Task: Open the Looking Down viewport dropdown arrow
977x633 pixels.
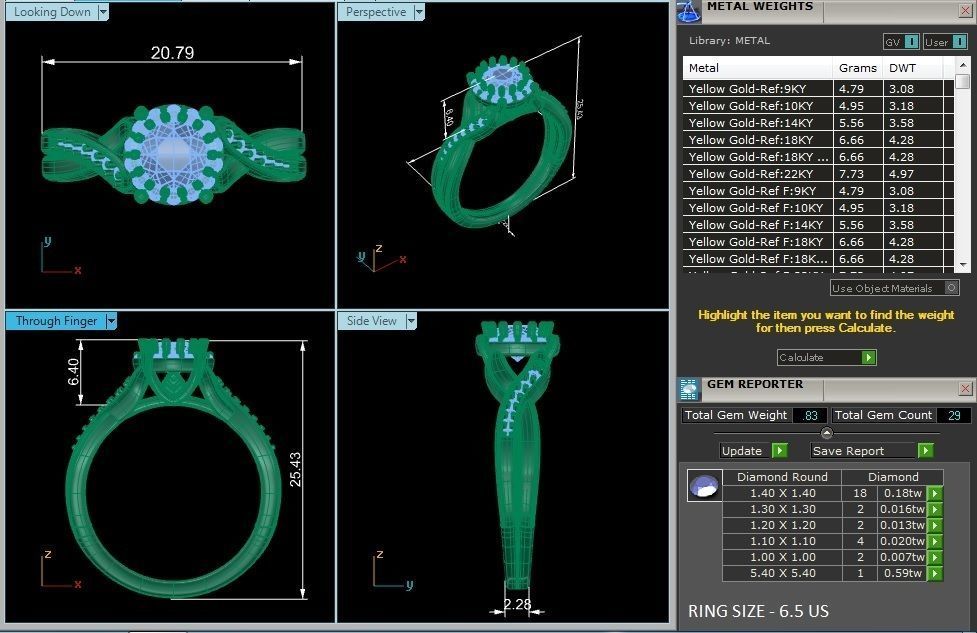Action: tap(103, 12)
